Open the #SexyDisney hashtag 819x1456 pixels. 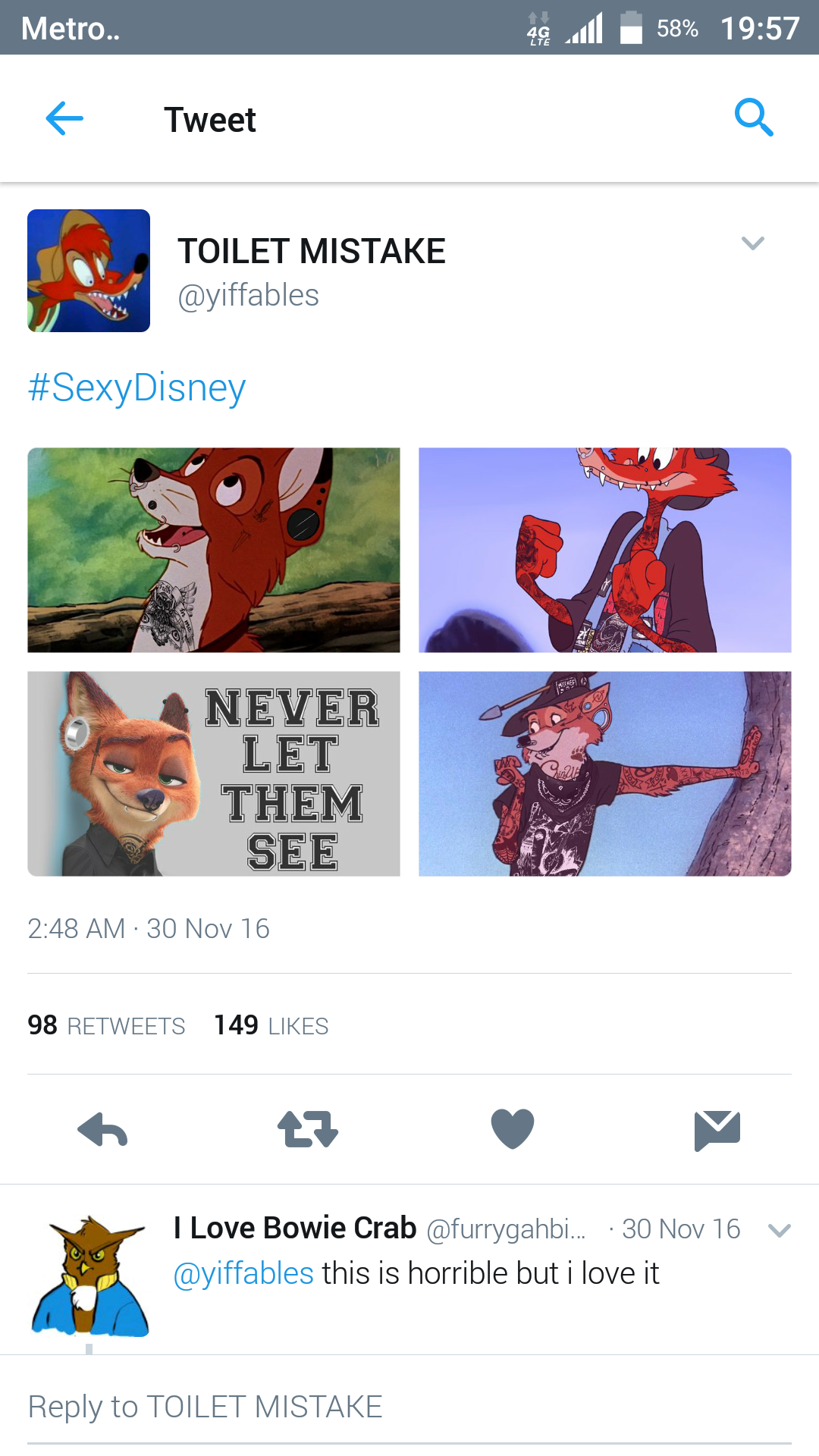point(136,388)
